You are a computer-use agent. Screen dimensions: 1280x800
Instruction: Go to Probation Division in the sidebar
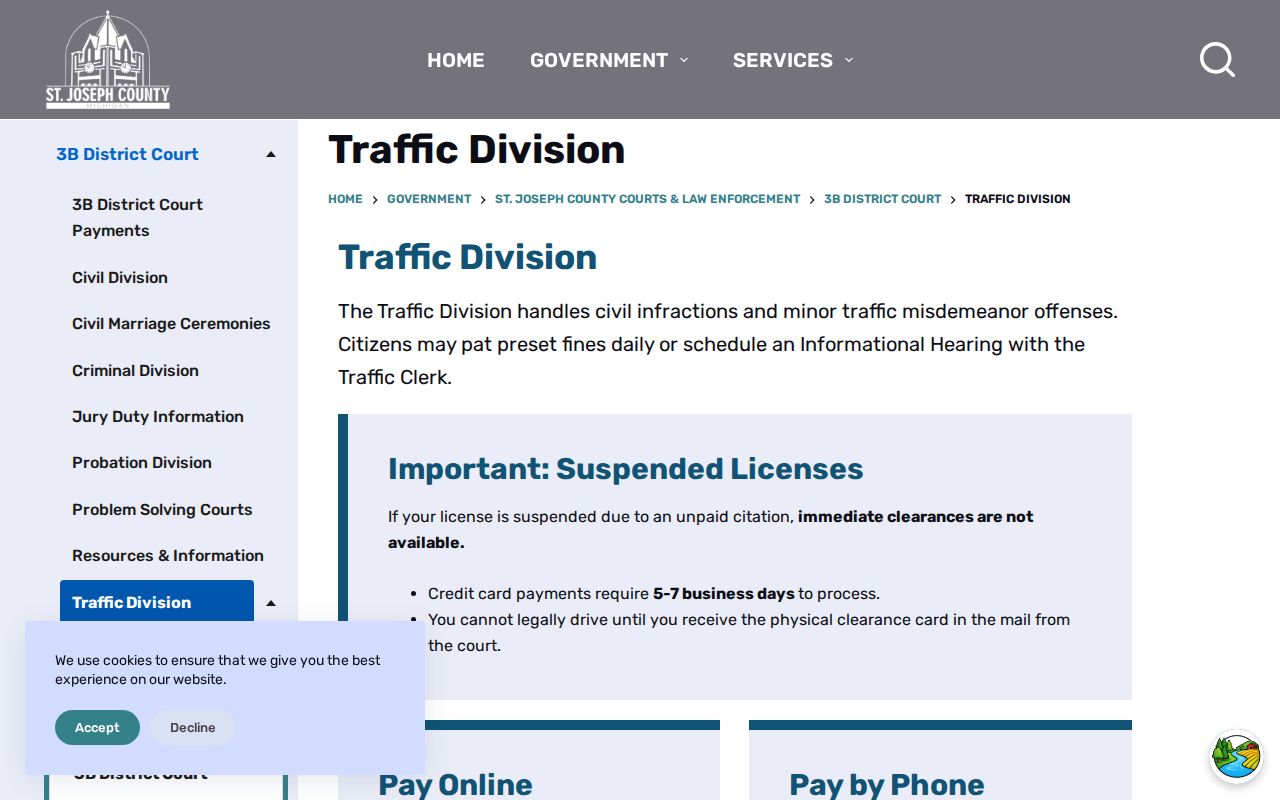(142, 462)
